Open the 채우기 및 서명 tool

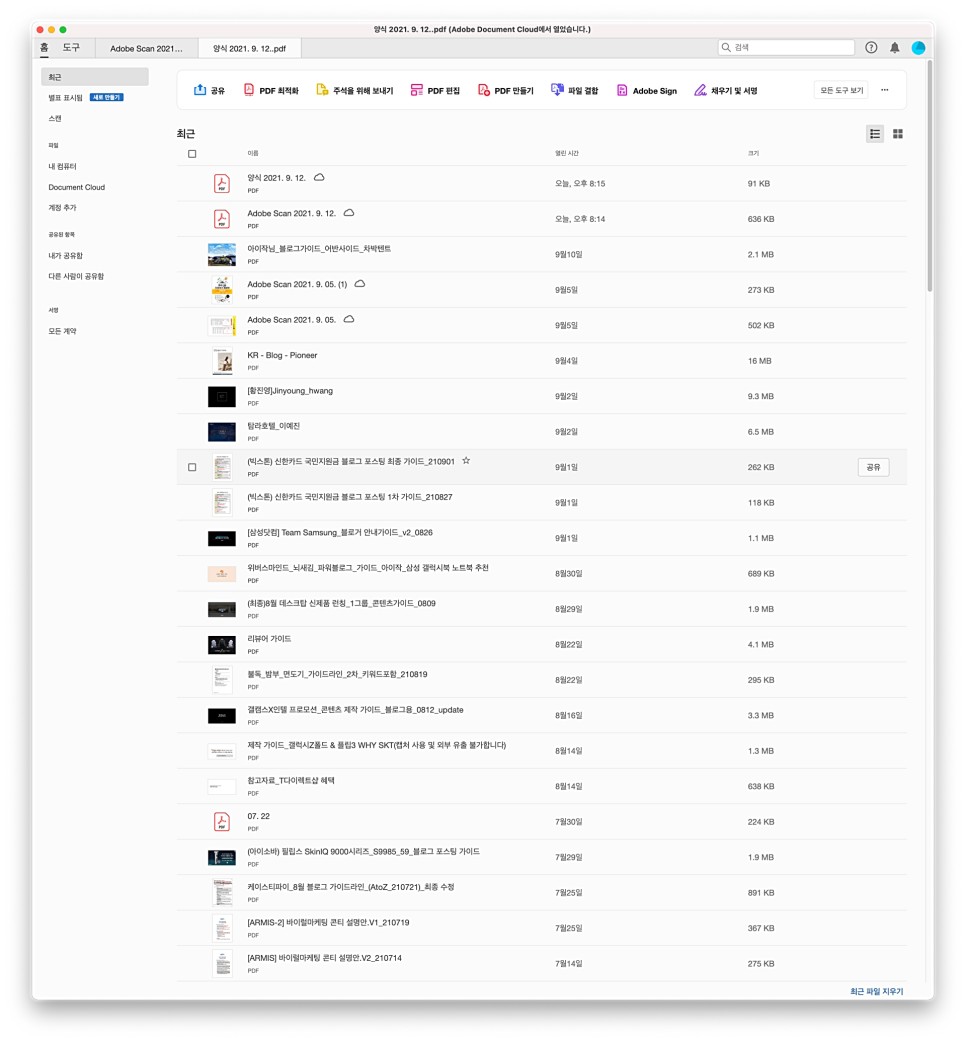click(725, 90)
